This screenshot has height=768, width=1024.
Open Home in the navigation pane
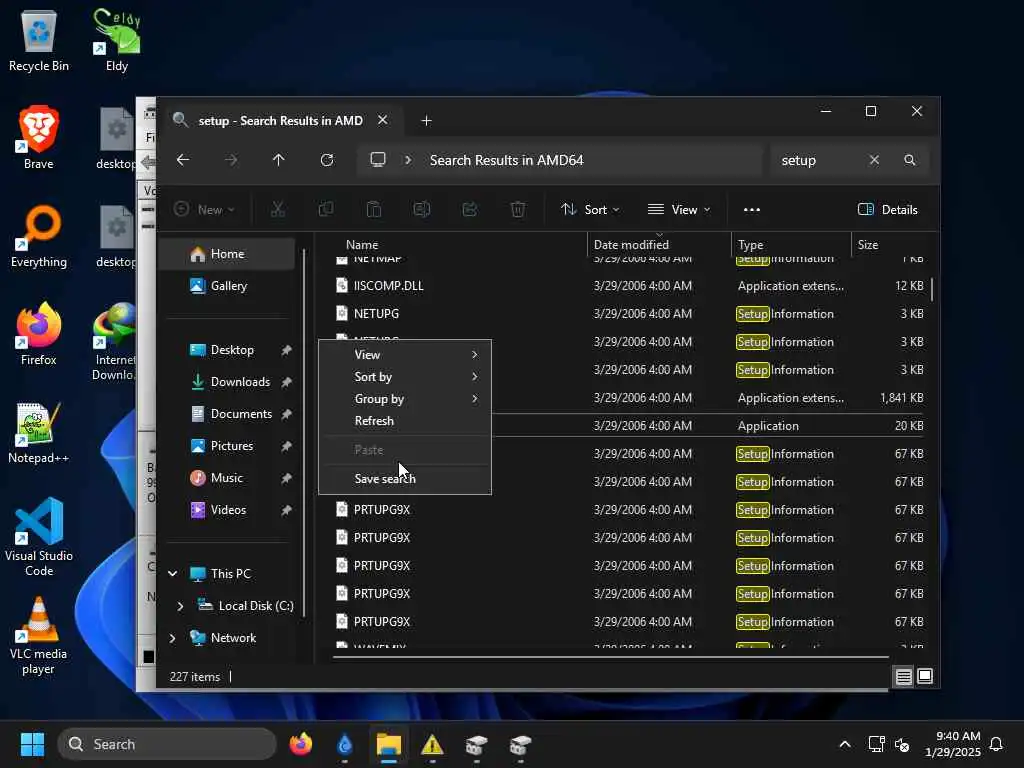point(227,254)
